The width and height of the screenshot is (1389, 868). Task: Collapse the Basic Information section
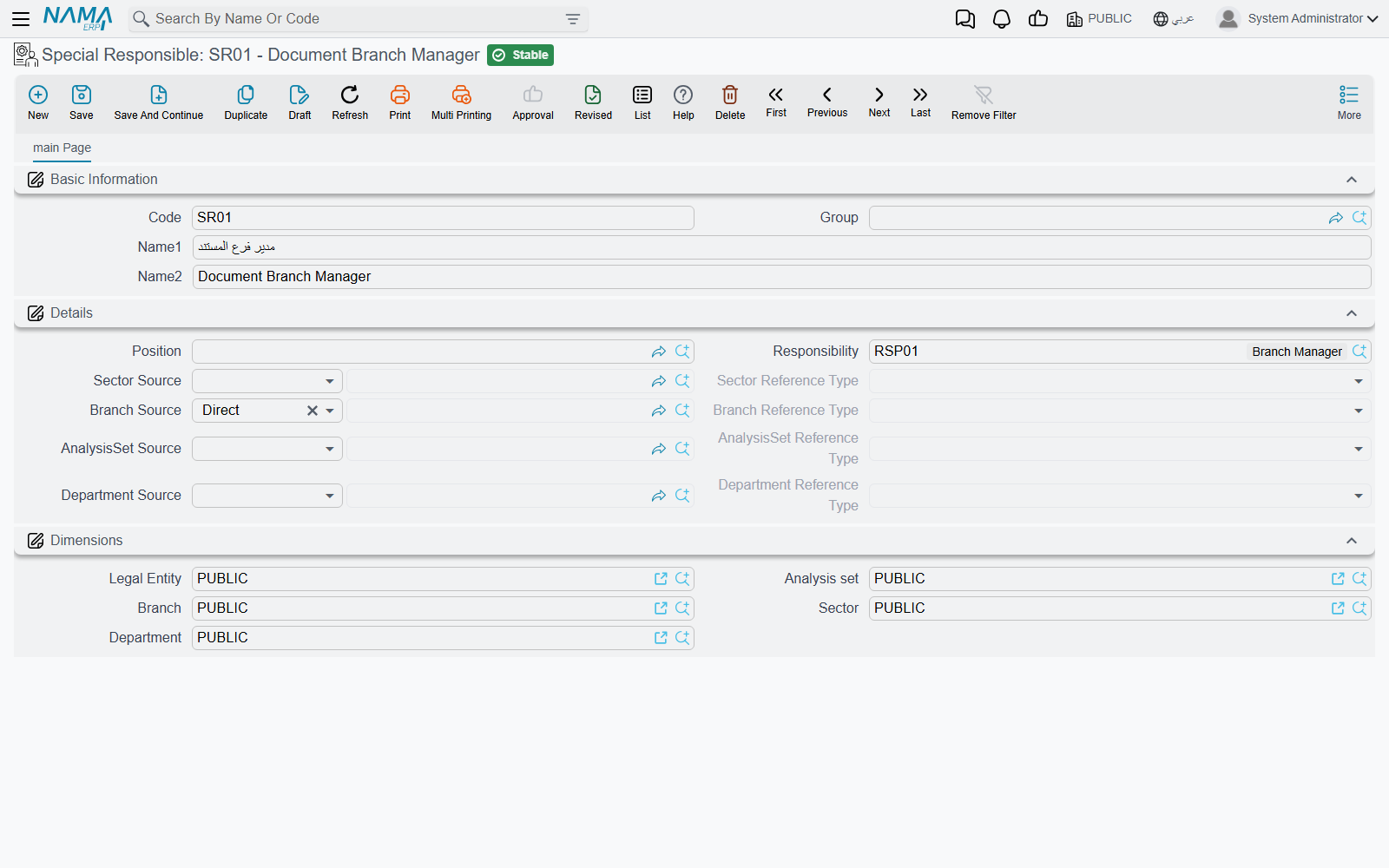coord(1352,180)
